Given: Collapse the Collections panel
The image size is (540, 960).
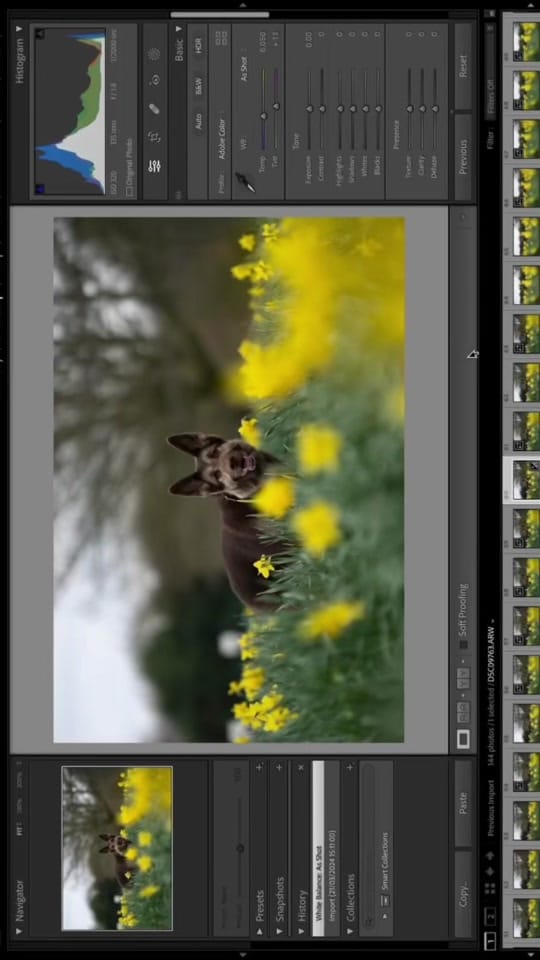Looking at the screenshot, I should coord(351,931).
